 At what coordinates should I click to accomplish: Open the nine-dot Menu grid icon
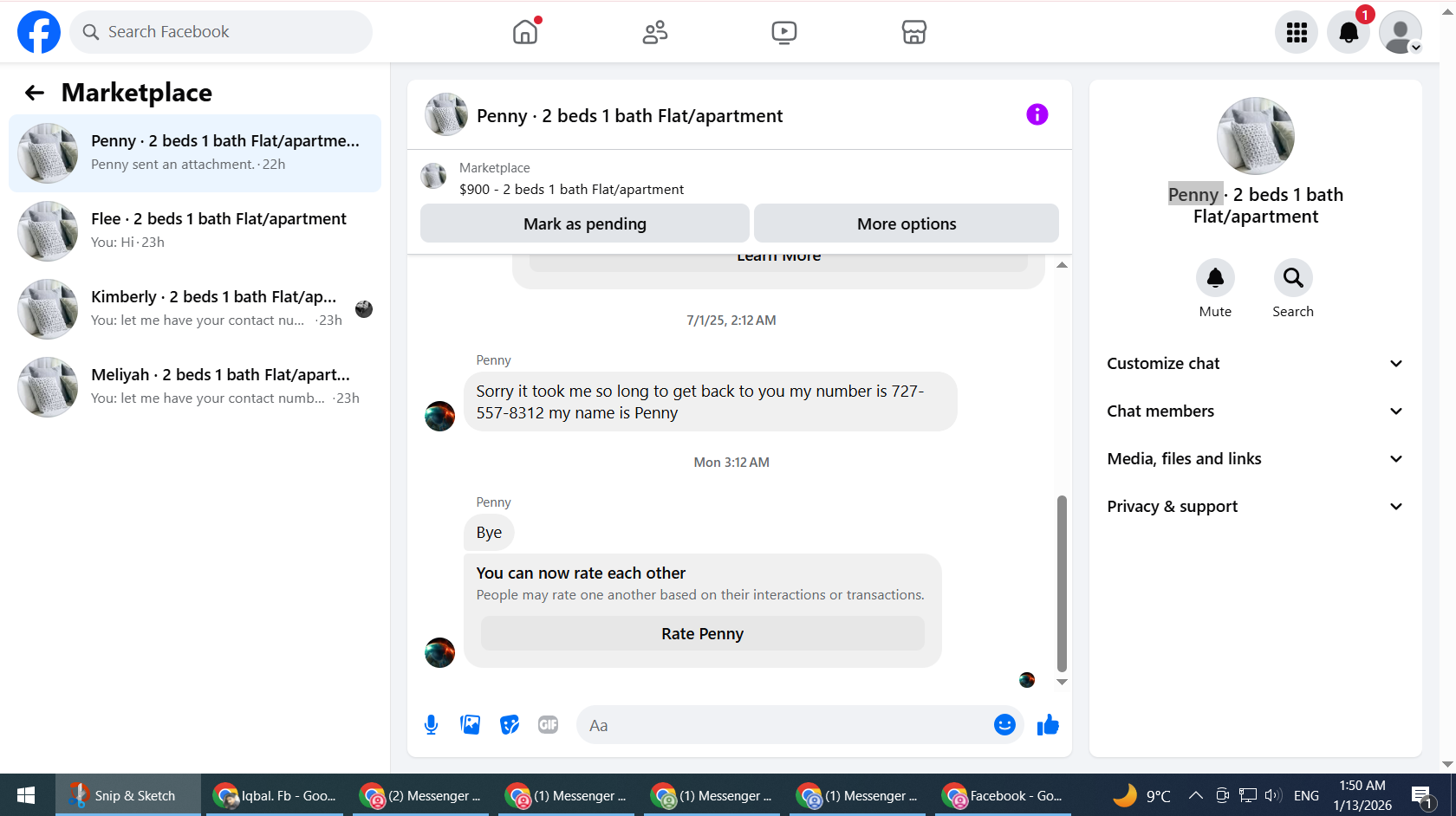click(x=1297, y=32)
